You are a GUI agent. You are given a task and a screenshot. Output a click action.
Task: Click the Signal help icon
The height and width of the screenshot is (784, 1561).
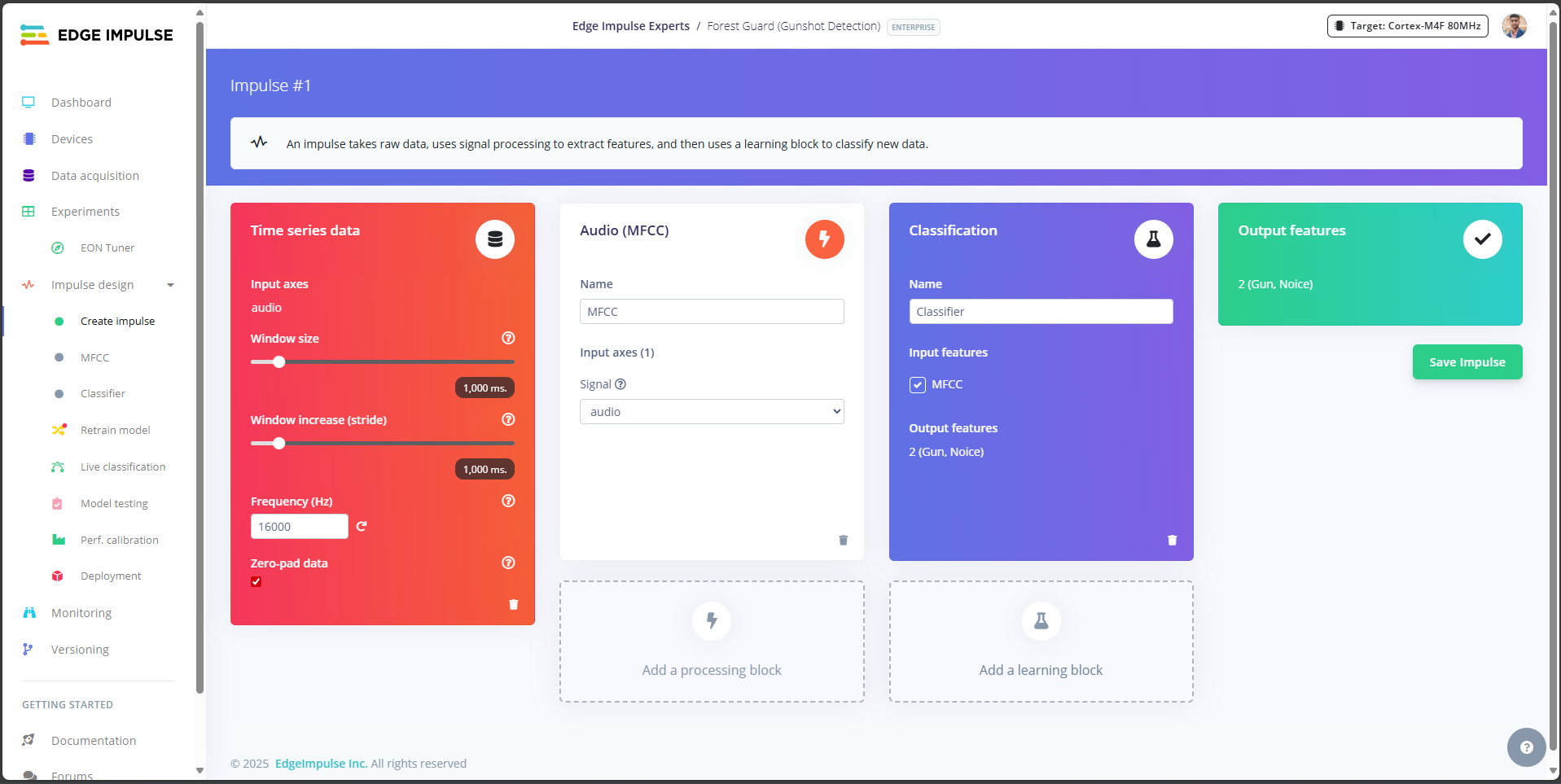pyautogui.click(x=620, y=384)
